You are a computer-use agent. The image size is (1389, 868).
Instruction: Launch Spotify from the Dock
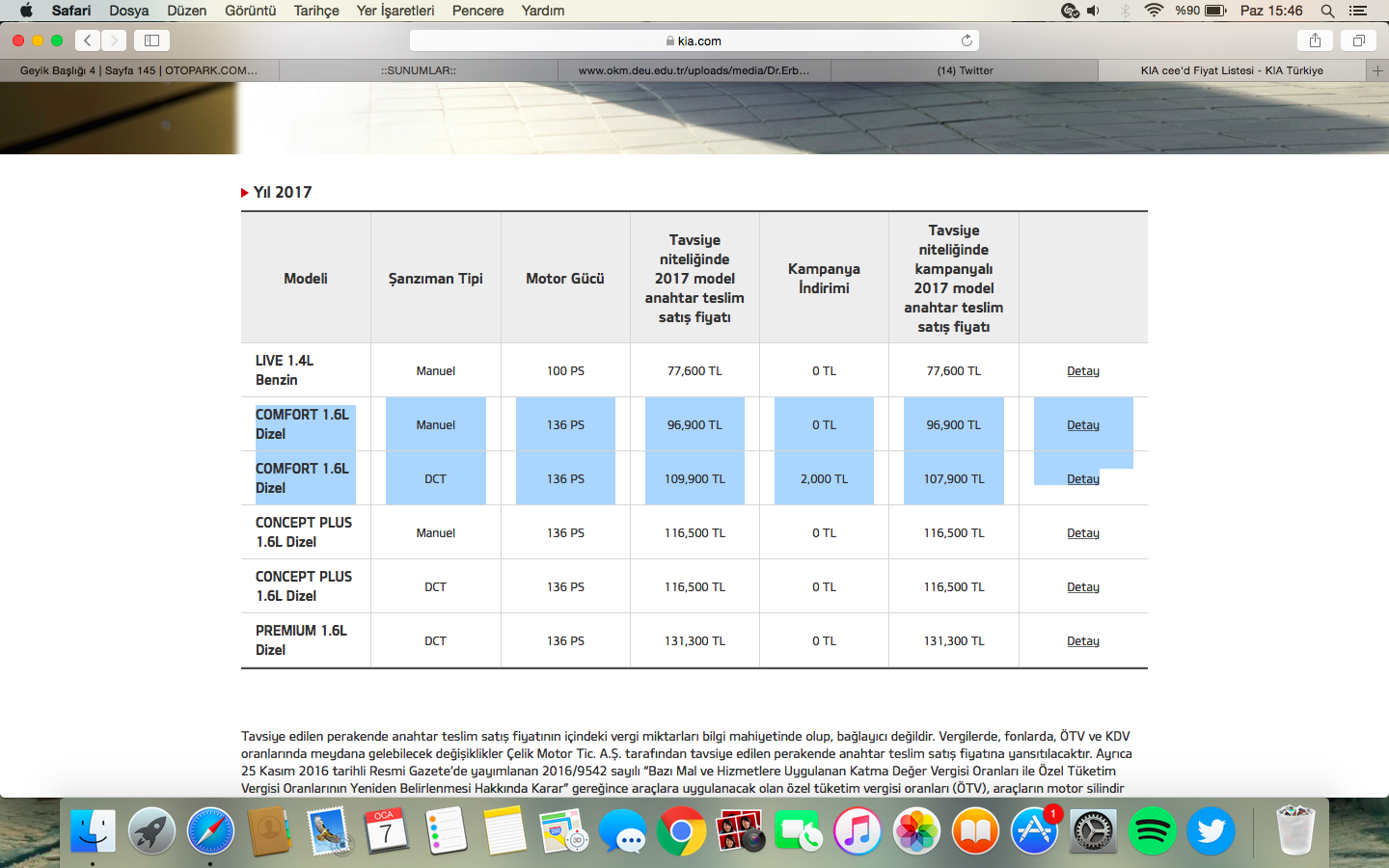pyautogui.click(x=1152, y=831)
